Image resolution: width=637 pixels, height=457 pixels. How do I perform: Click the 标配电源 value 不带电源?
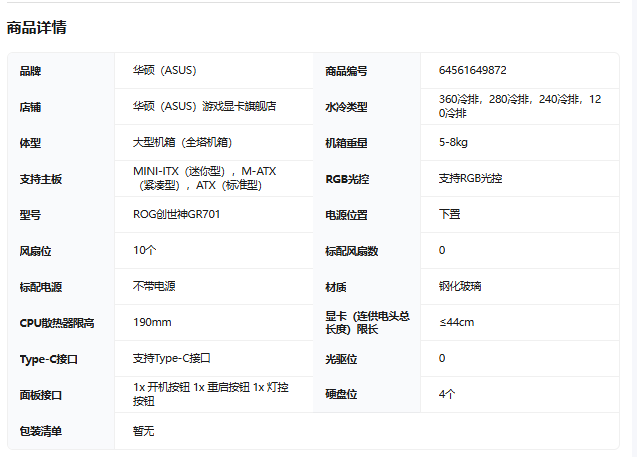click(x=154, y=286)
